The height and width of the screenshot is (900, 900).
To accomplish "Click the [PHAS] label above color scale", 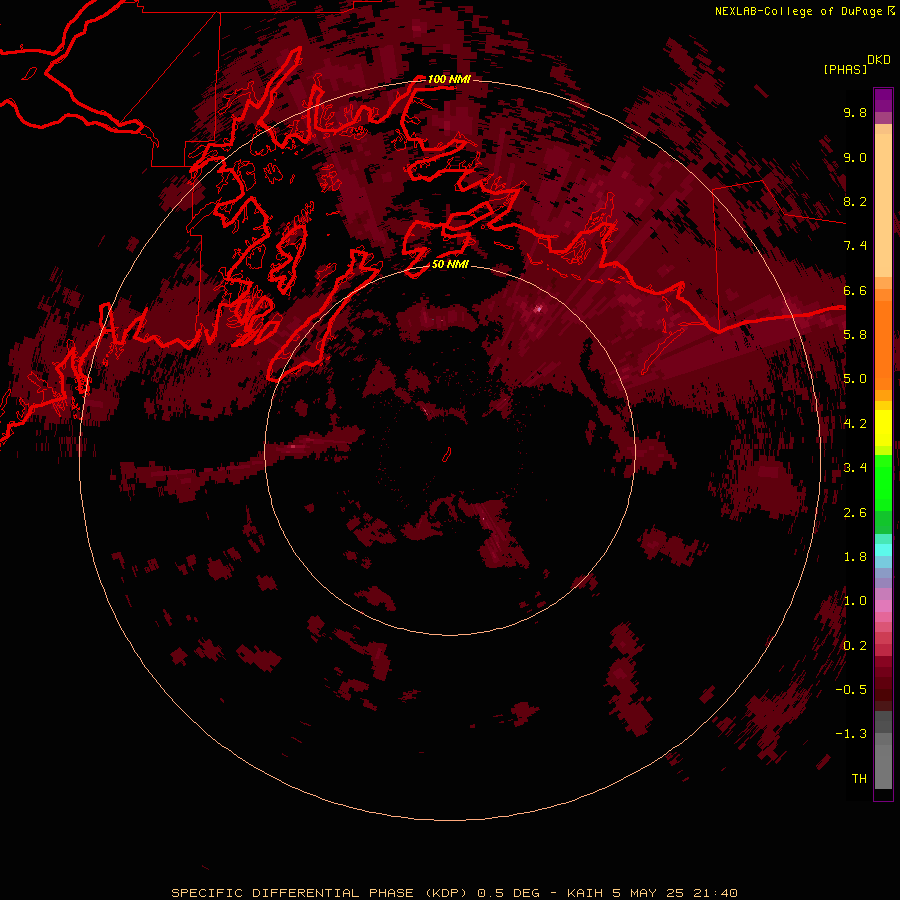I will coord(845,70).
